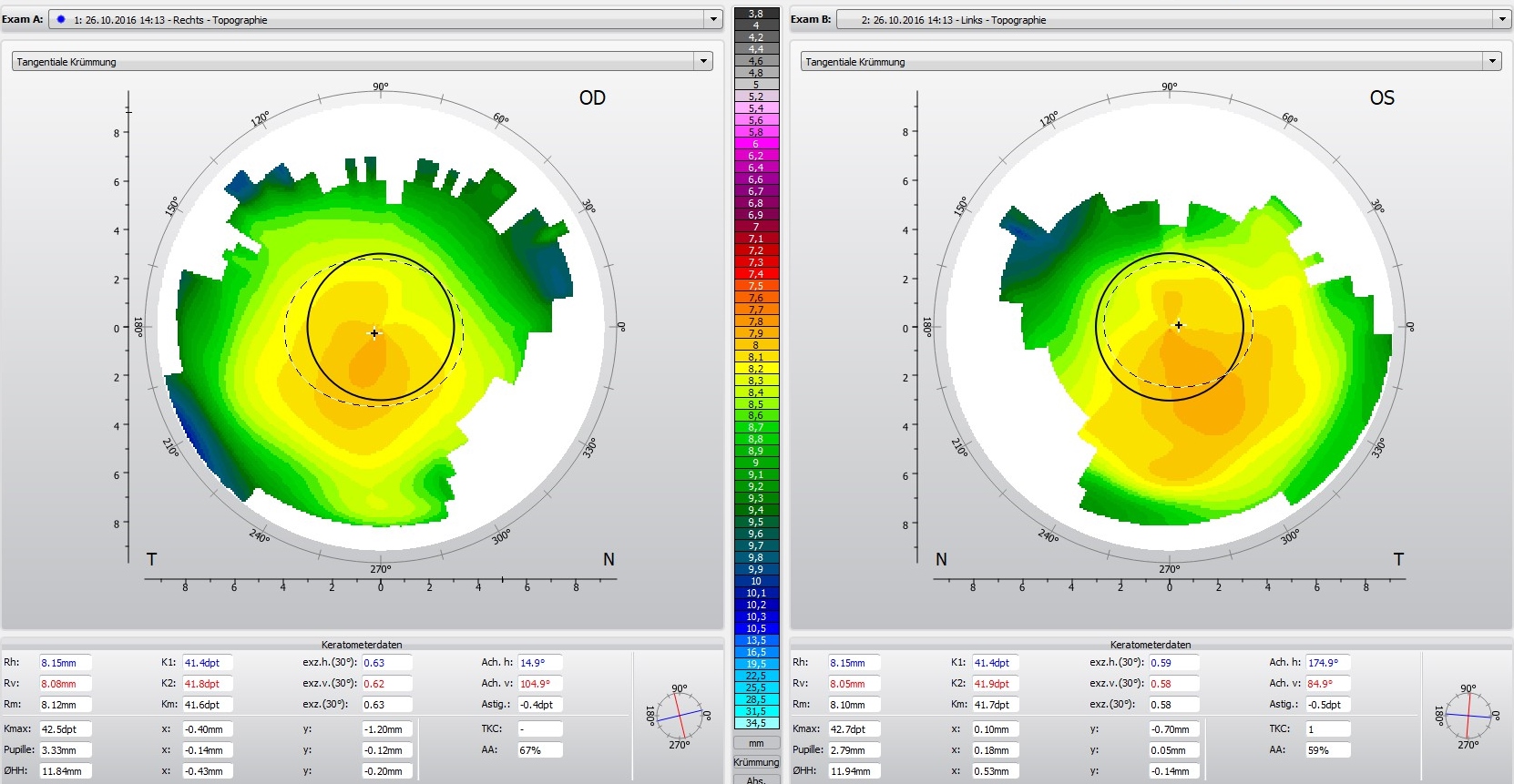This screenshot has width=1514, height=784.
Task: Click OD Rv field showing 8.08mm
Action: click(65, 684)
